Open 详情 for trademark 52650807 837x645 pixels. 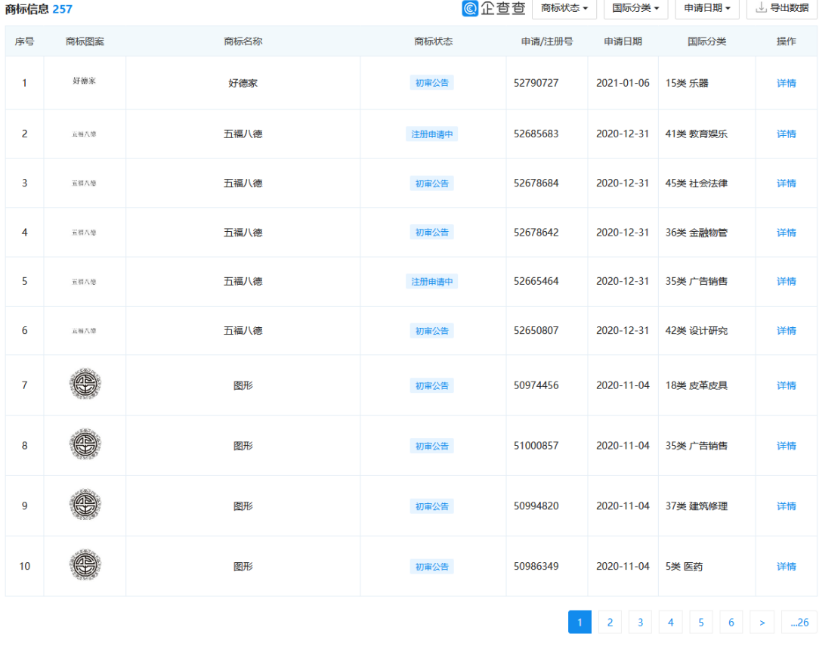[786, 331]
